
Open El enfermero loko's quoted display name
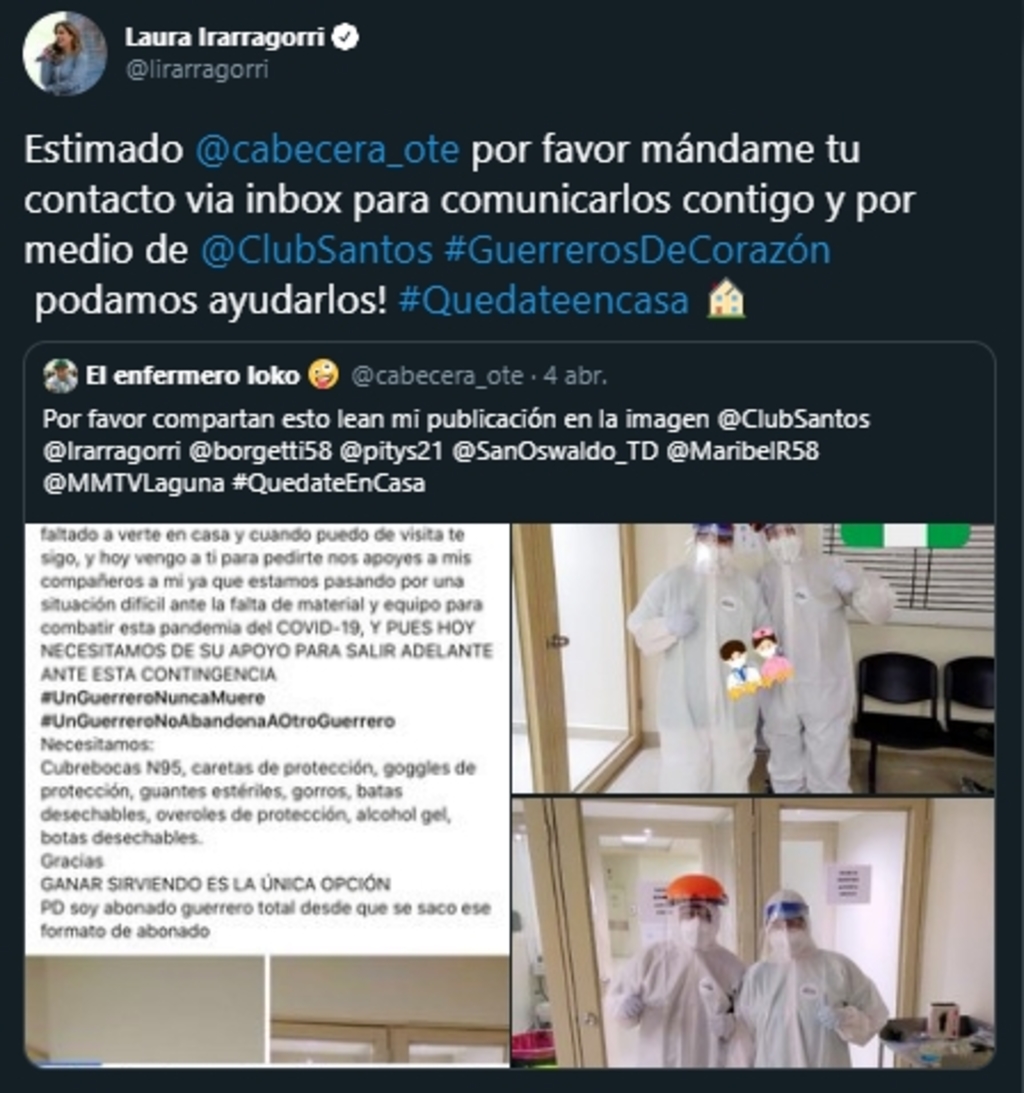click(x=192, y=376)
